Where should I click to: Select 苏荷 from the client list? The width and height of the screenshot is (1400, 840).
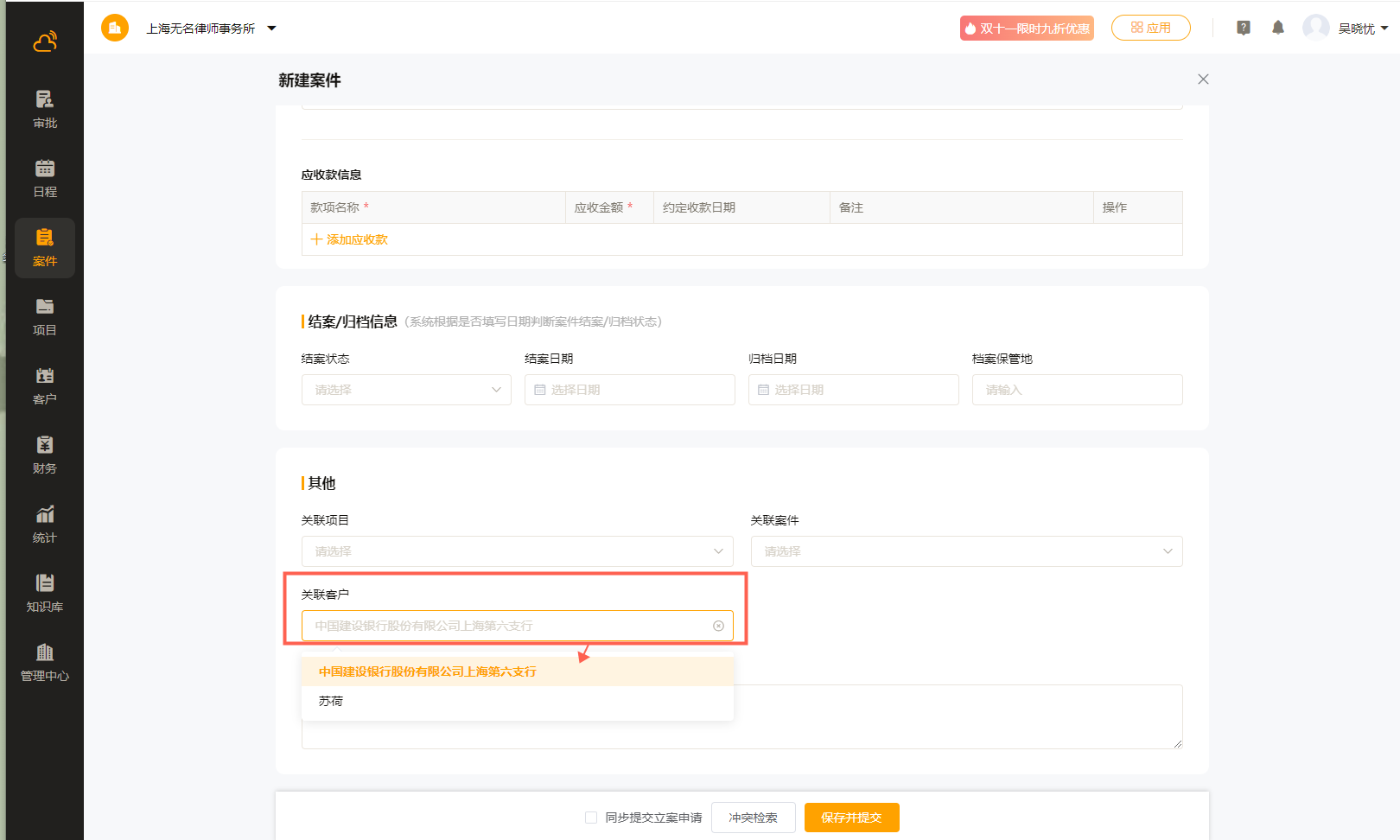tap(331, 701)
